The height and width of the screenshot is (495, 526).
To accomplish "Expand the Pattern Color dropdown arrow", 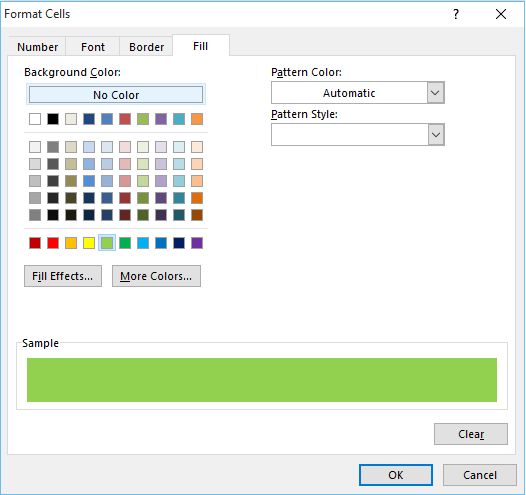I will click(x=435, y=93).
